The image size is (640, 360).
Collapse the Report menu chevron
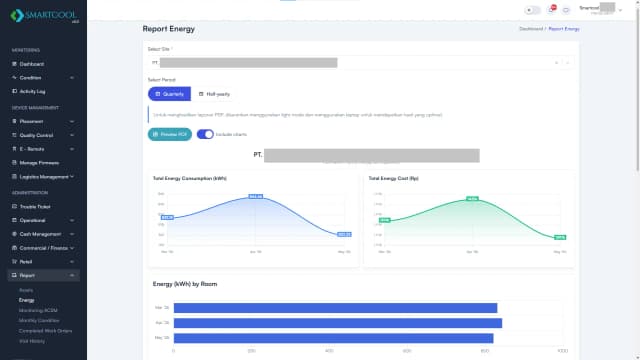(x=72, y=276)
